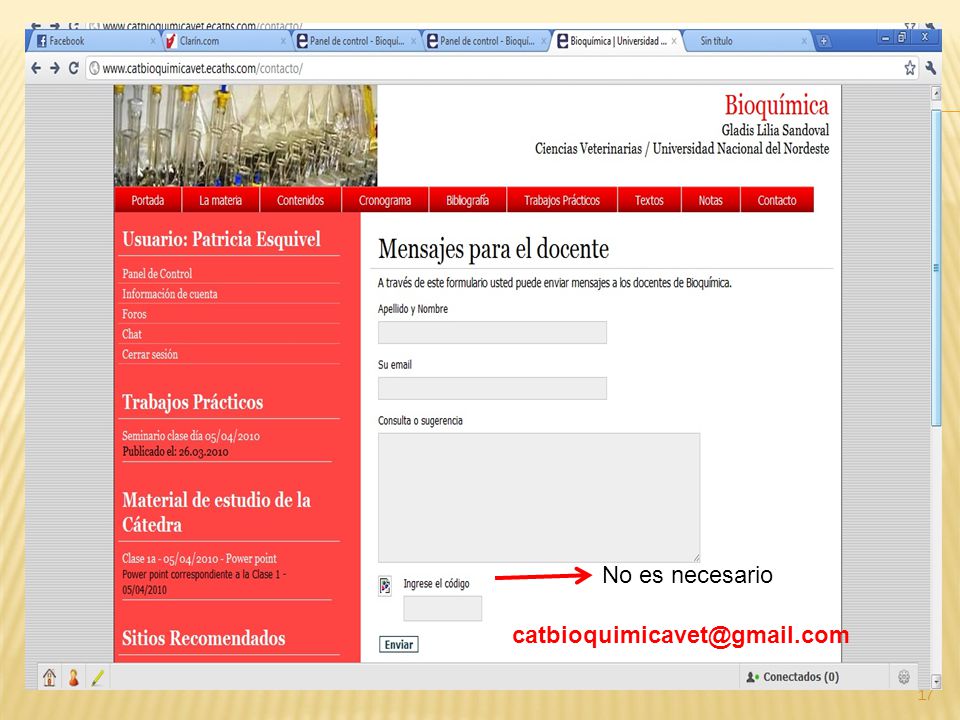Click the browser forward arrow
This screenshot has height=720, width=960.
(55, 68)
